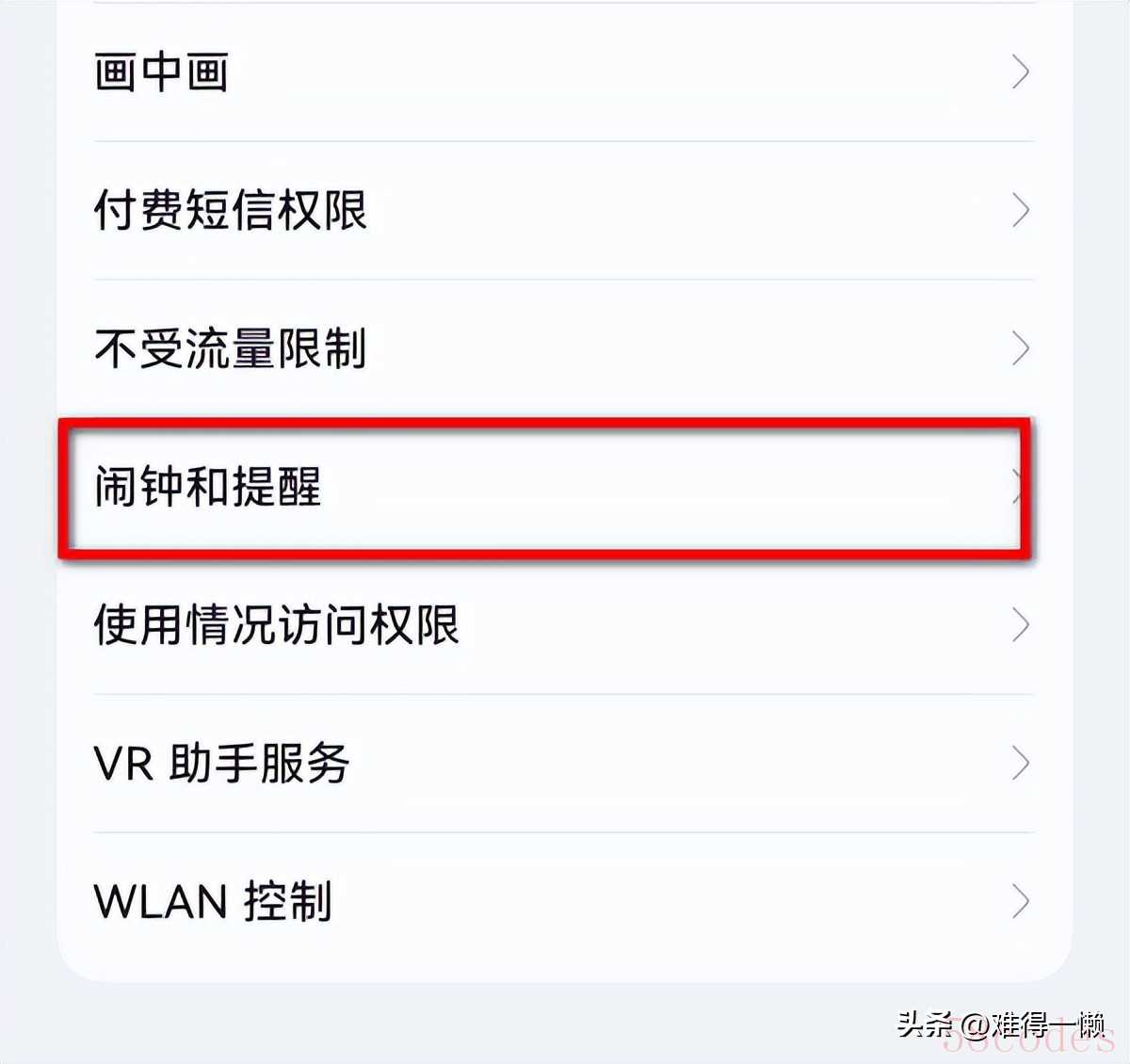The height and width of the screenshot is (1064, 1130).
Task: Tap the chevron beside 付费短信权限
Action: coord(1020,210)
